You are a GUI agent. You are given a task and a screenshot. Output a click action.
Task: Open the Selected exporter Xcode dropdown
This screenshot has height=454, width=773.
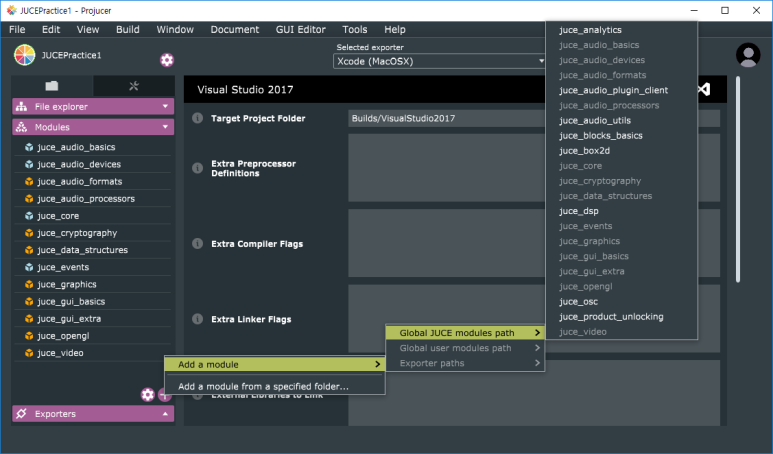click(x=439, y=61)
